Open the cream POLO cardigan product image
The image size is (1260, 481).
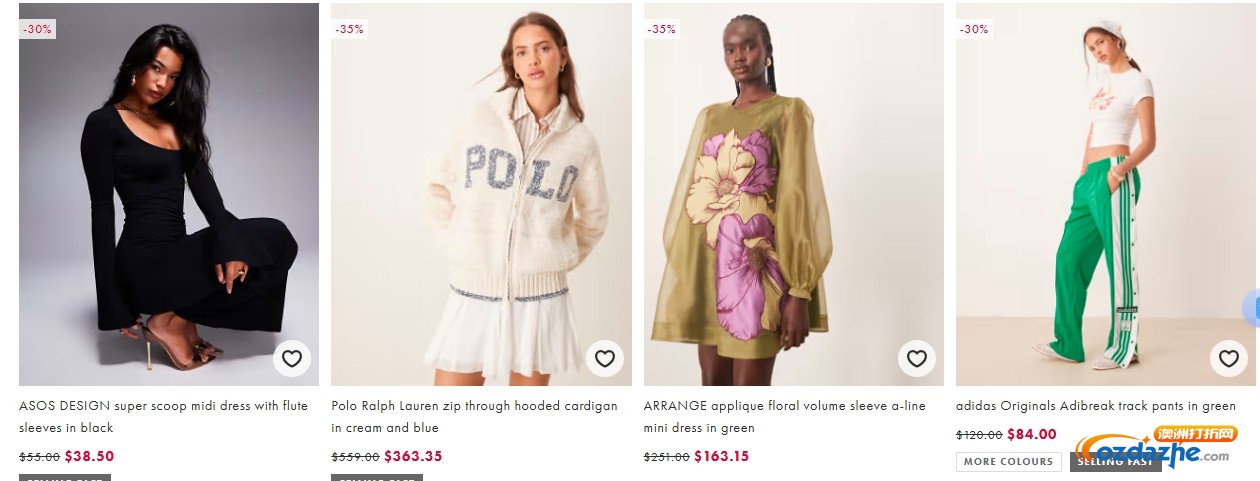(x=481, y=190)
